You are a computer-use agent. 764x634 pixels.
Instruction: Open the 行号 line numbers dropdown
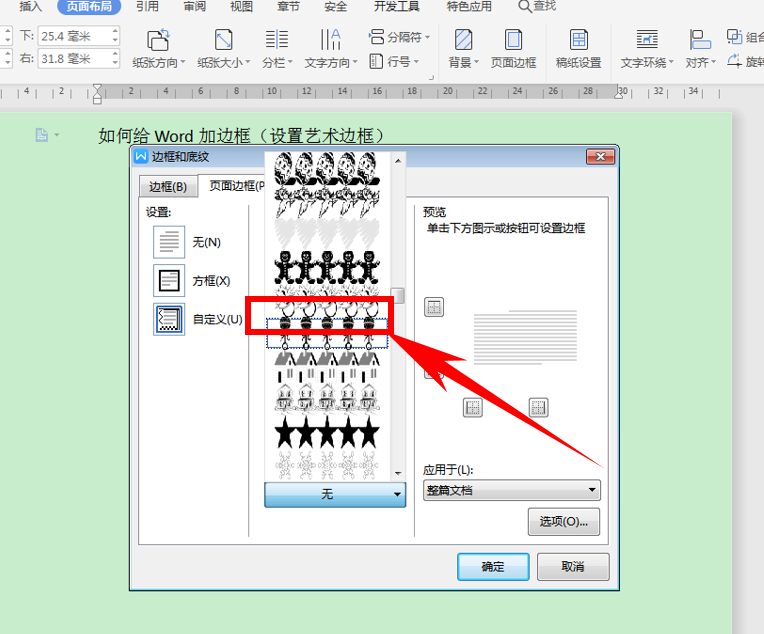click(394, 62)
